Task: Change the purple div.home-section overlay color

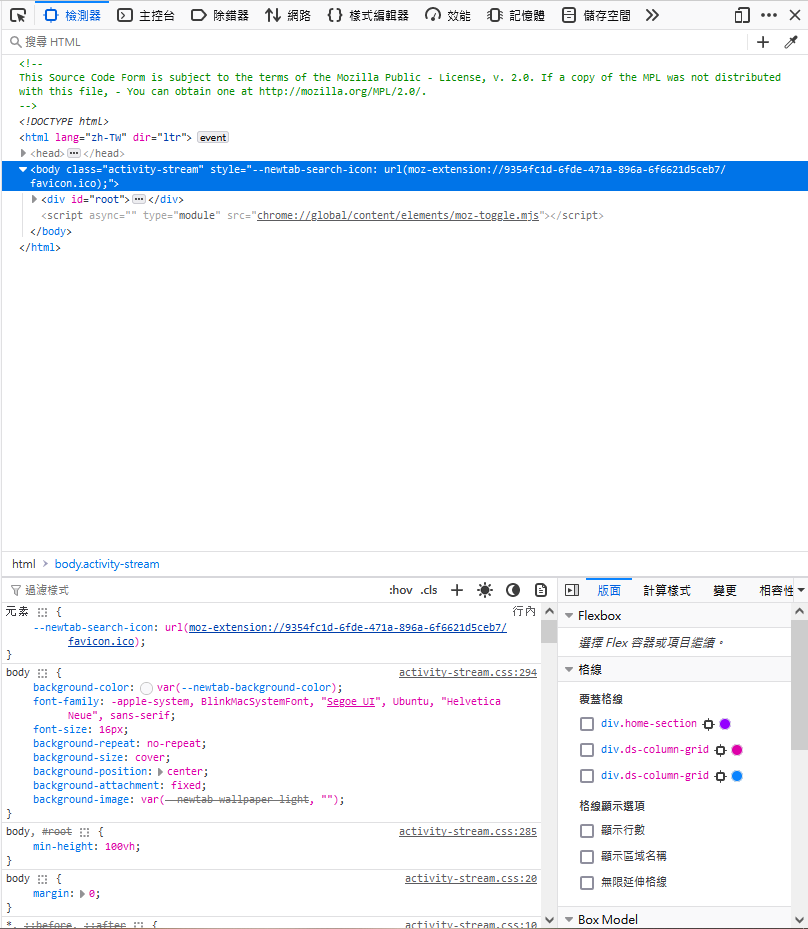Action: pos(725,724)
